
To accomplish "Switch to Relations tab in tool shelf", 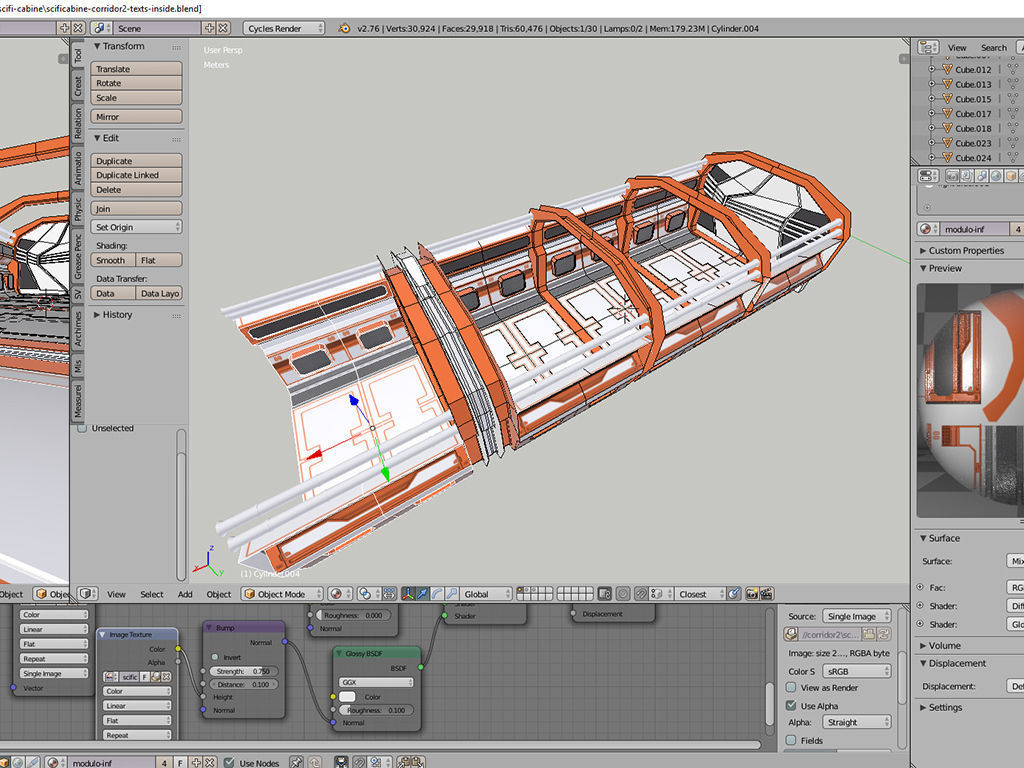I will coord(78,123).
